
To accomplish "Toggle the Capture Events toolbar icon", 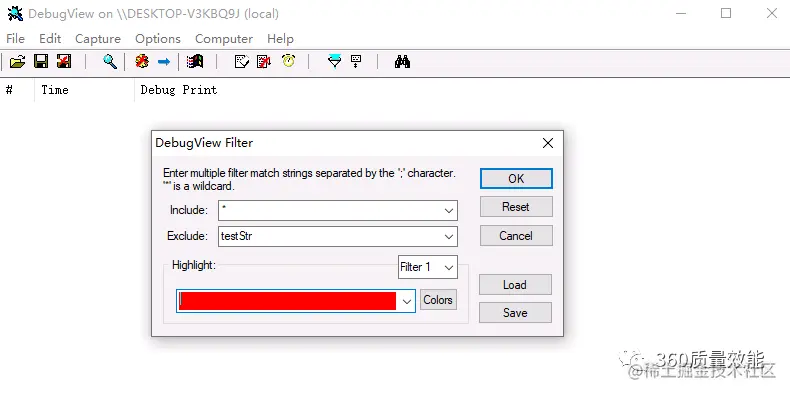I will pos(195,62).
